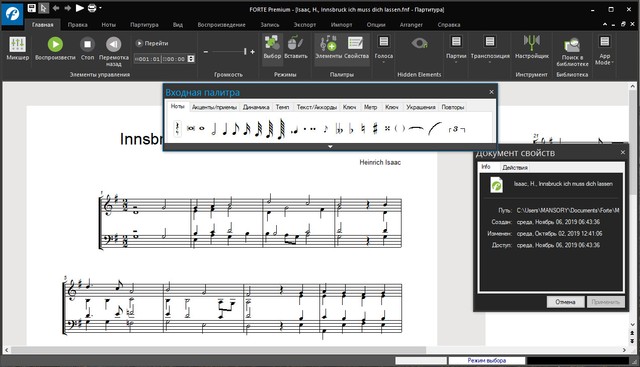Open the Настройщик tuner tool
The width and height of the screenshot is (640, 367).
click(x=531, y=48)
